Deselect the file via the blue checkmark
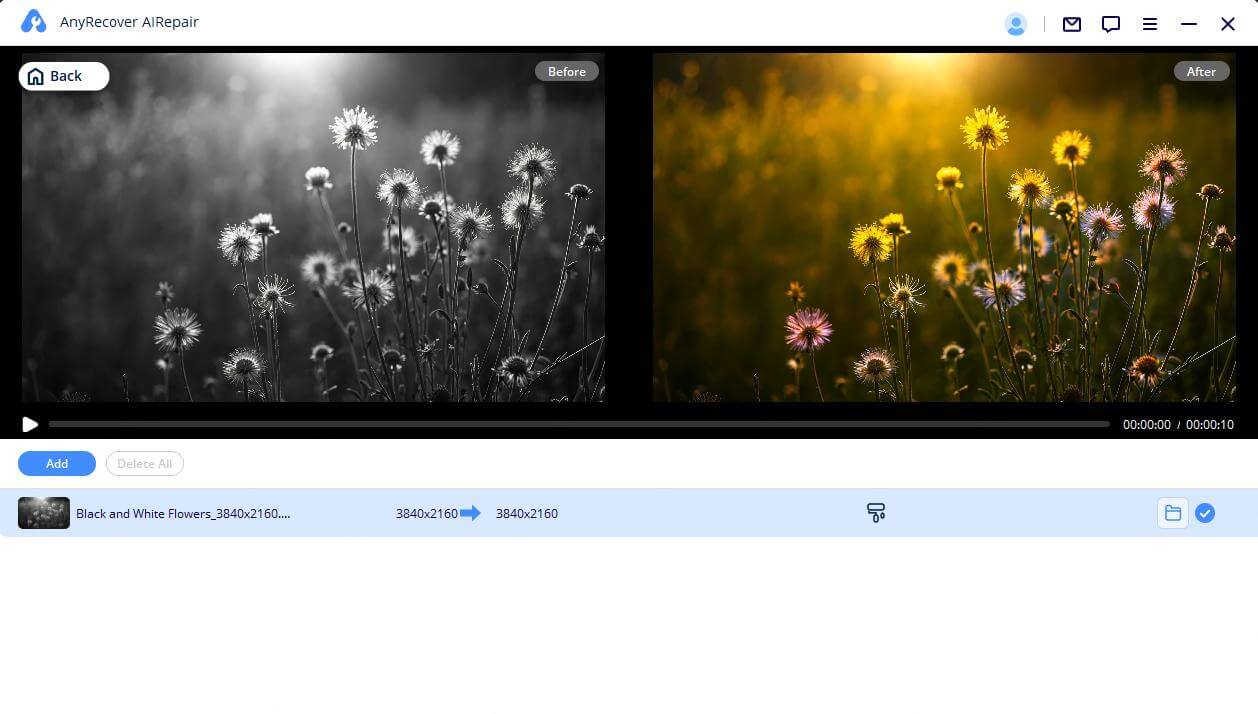This screenshot has width=1258, height=714. pyautogui.click(x=1205, y=513)
